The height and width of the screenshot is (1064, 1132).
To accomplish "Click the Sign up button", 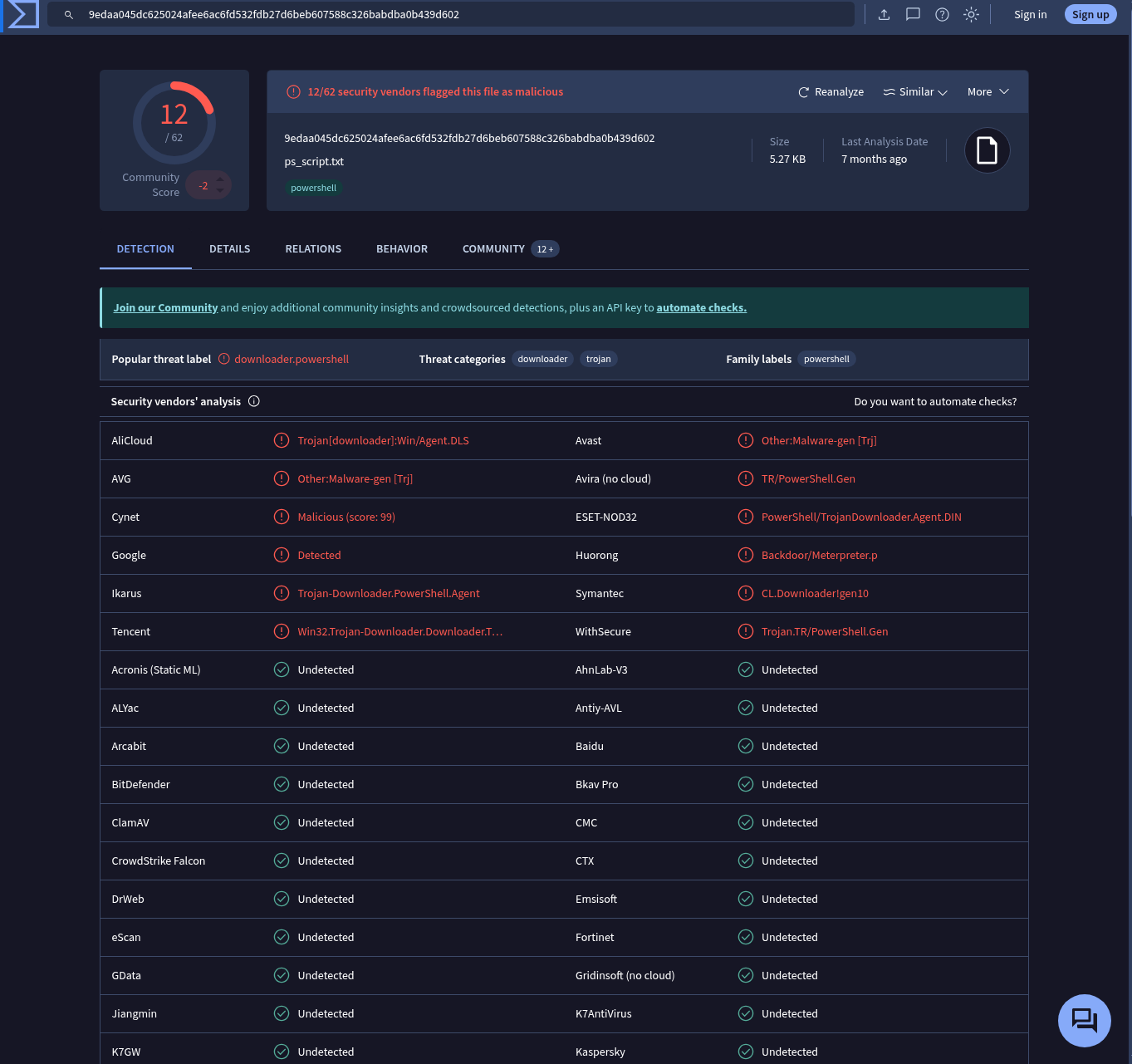I will [1090, 14].
